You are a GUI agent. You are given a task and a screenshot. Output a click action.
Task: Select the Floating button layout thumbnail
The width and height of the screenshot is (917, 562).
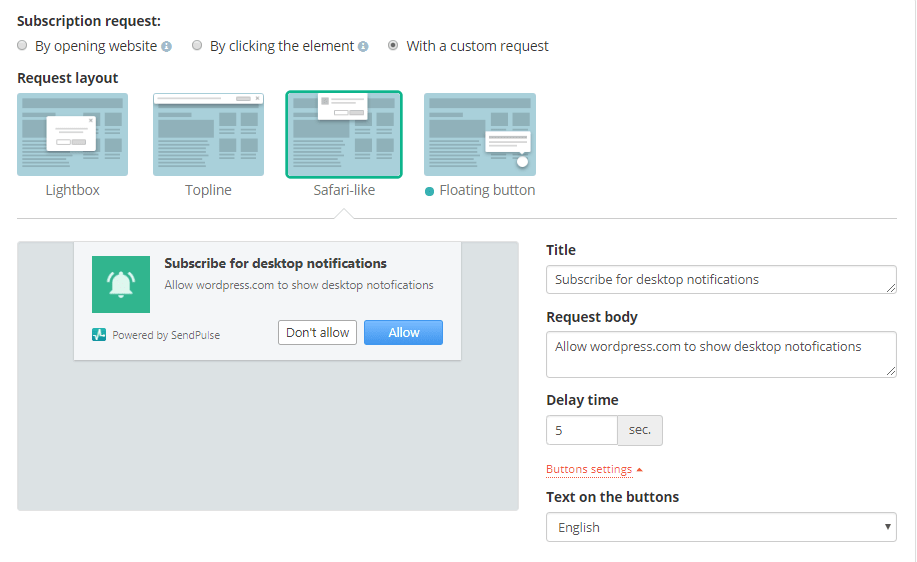(x=480, y=135)
